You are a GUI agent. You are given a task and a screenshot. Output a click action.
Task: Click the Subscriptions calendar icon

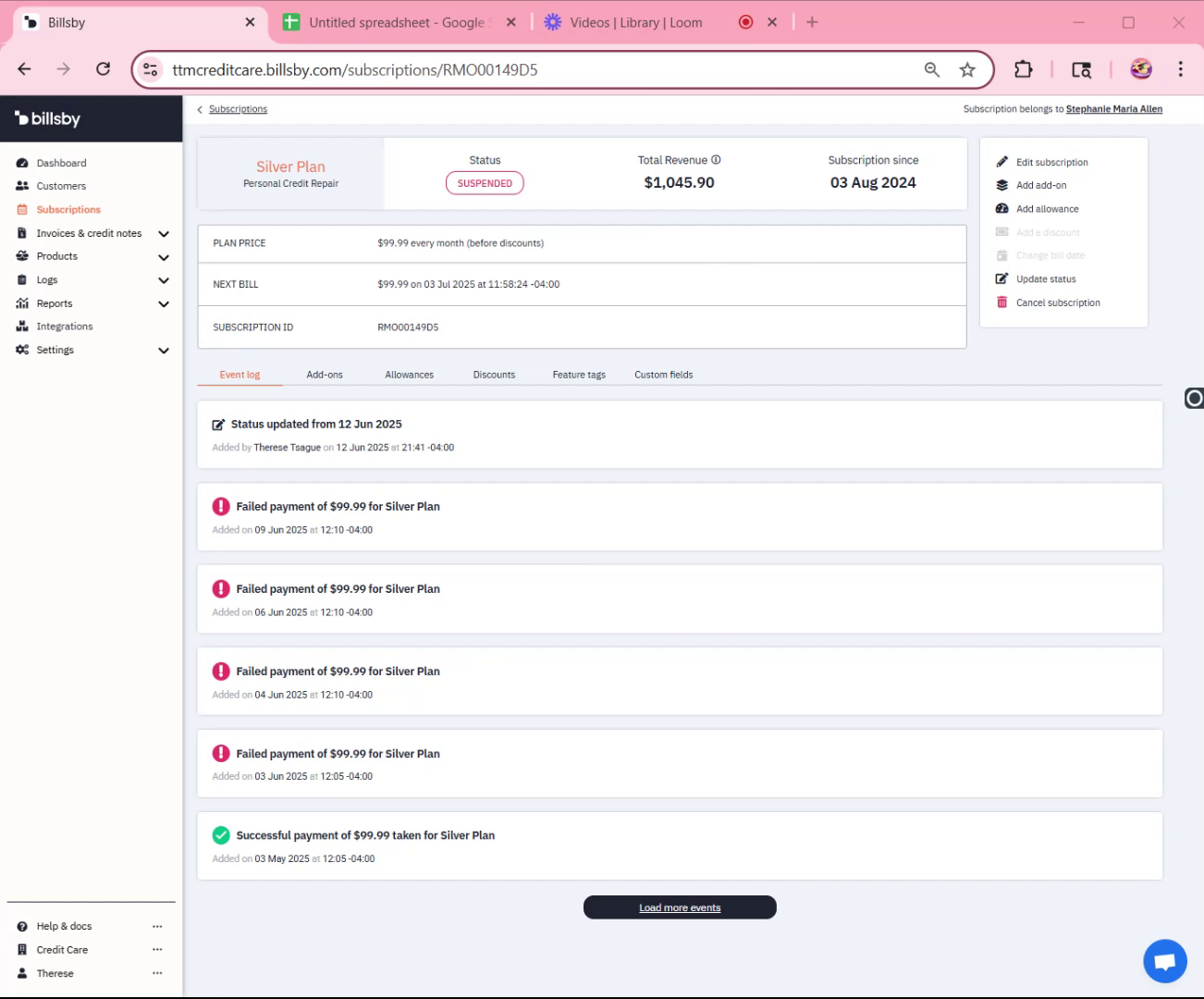pos(22,210)
